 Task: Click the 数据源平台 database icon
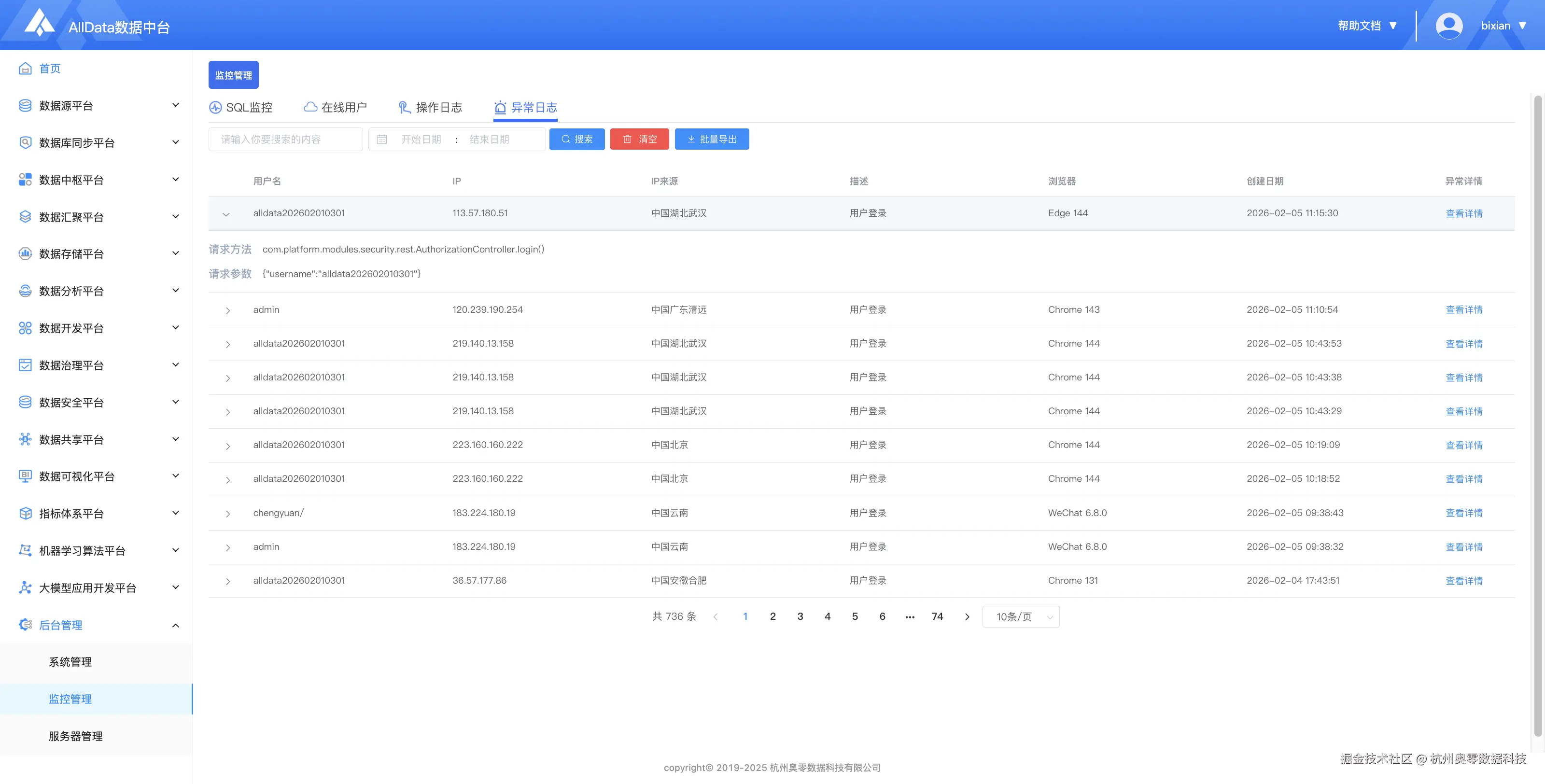[x=25, y=106]
